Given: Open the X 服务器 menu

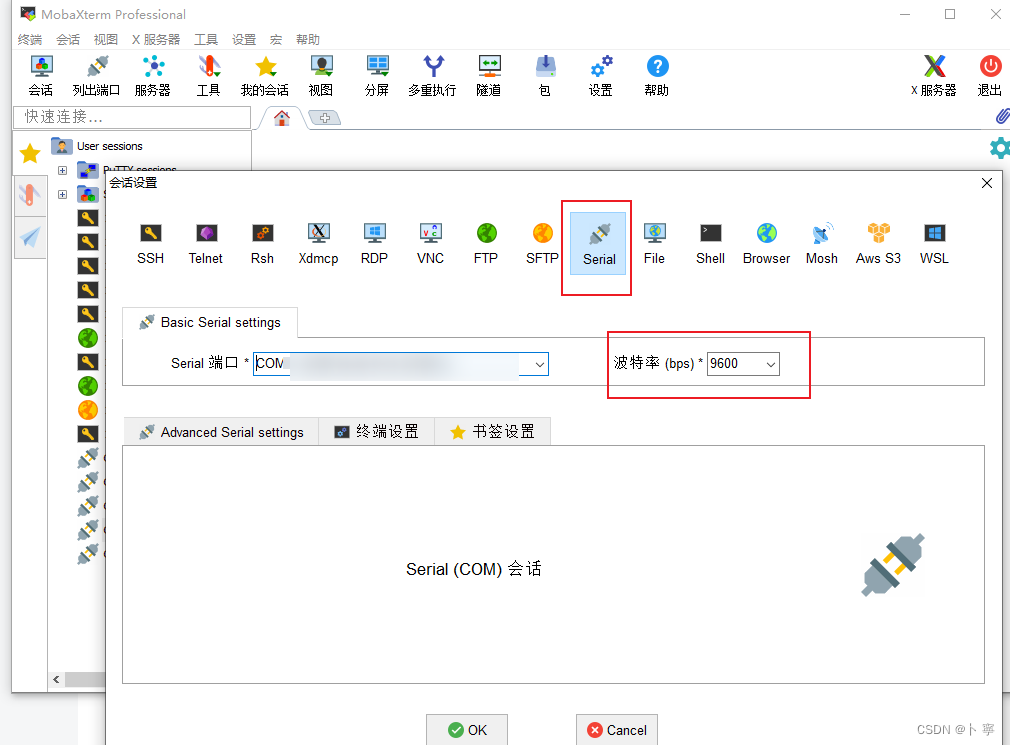Looking at the screenshot, I should [x=157, y=40].
